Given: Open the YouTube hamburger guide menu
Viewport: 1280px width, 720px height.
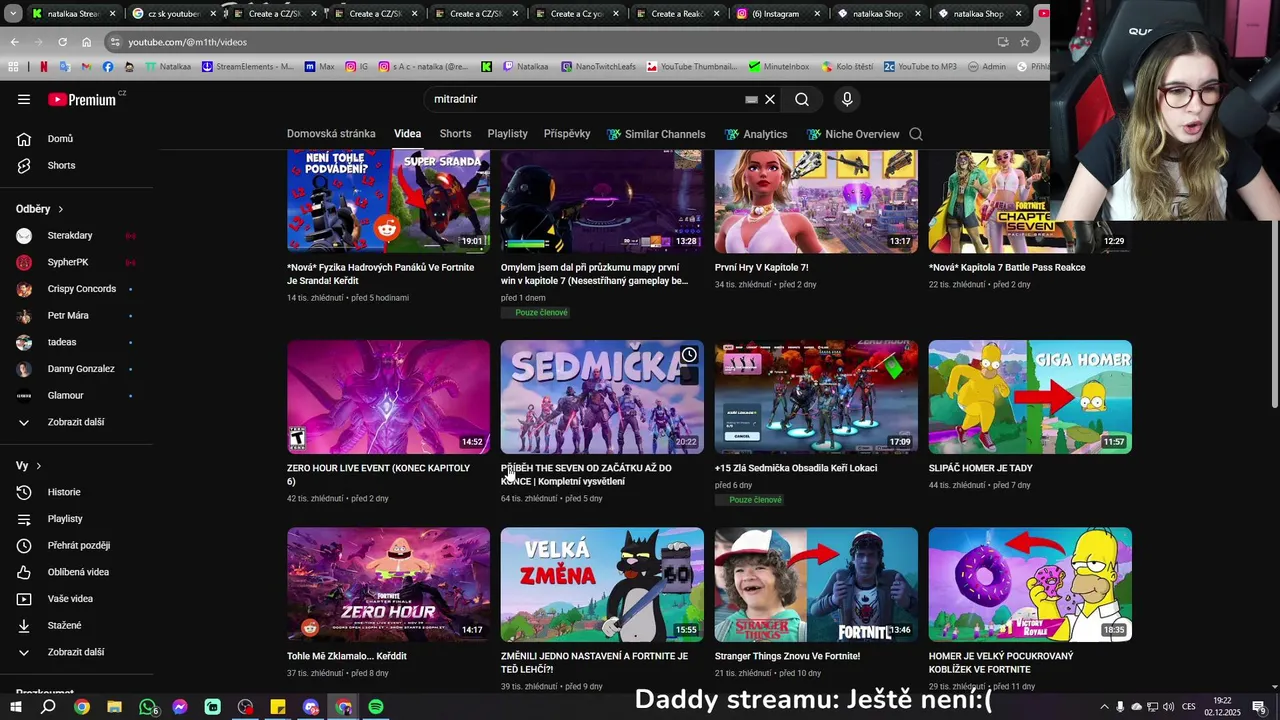Looking at the screenshot, I should click(x=24, y=99).
